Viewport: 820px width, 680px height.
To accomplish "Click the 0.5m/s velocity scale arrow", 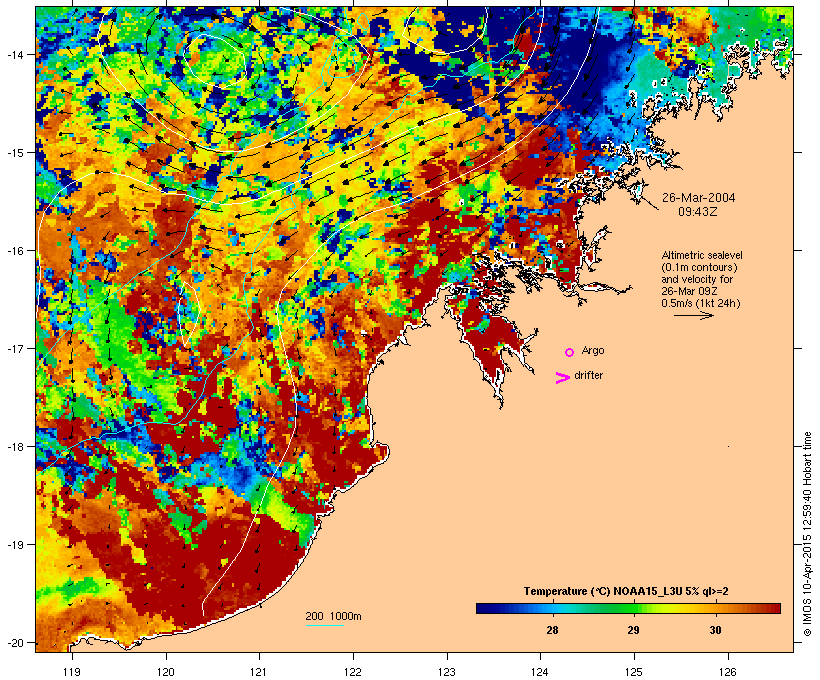I will pos(693,315).
